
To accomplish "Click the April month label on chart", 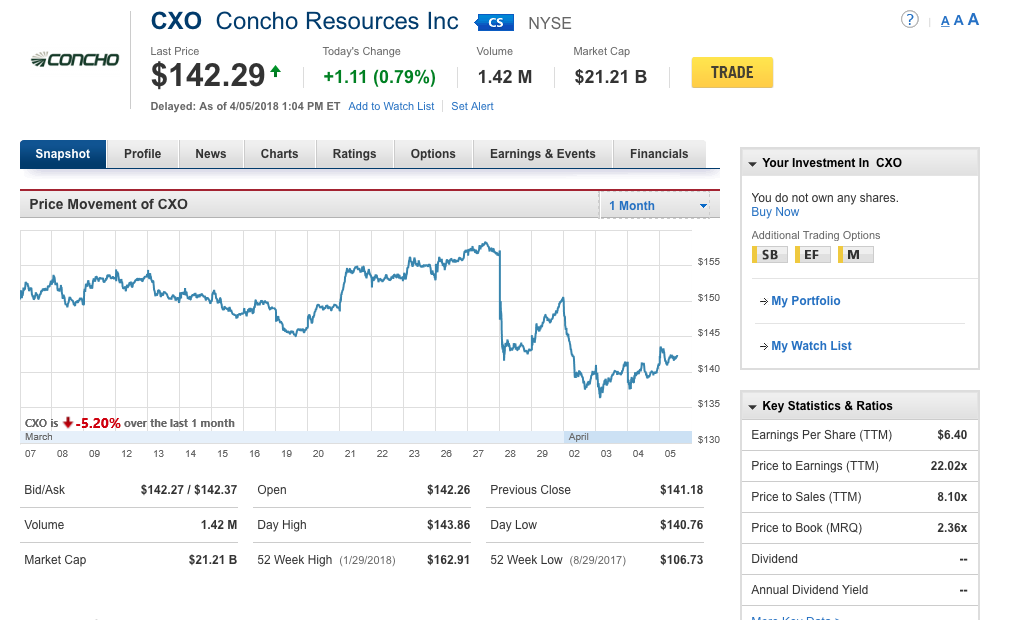I will tap(579, 436).
